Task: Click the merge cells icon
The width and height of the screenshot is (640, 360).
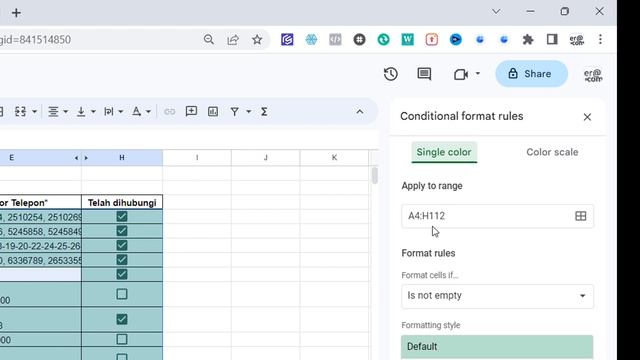Action: coord(20,111)
